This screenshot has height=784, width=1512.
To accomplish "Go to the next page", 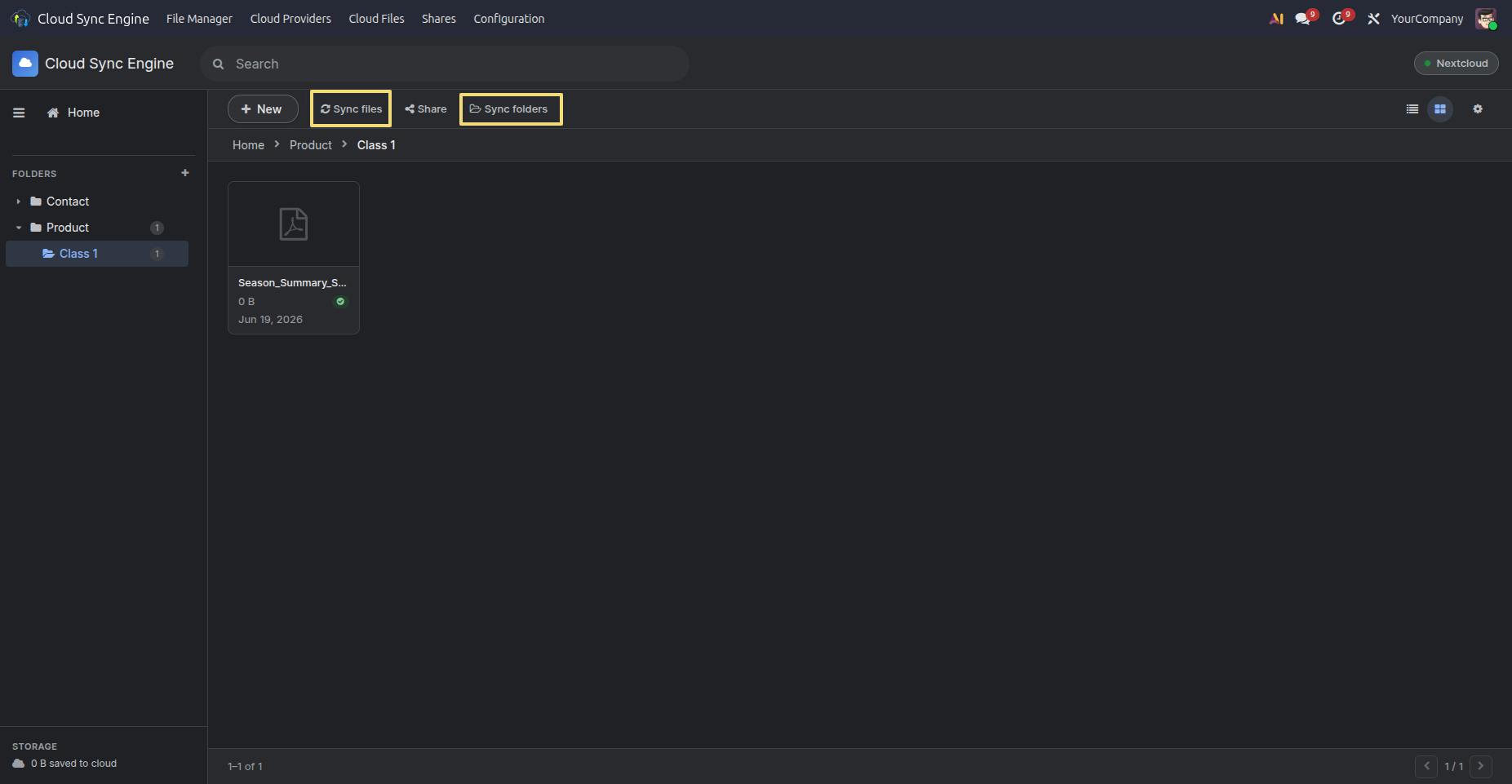I will click(x=1481, y=766).
